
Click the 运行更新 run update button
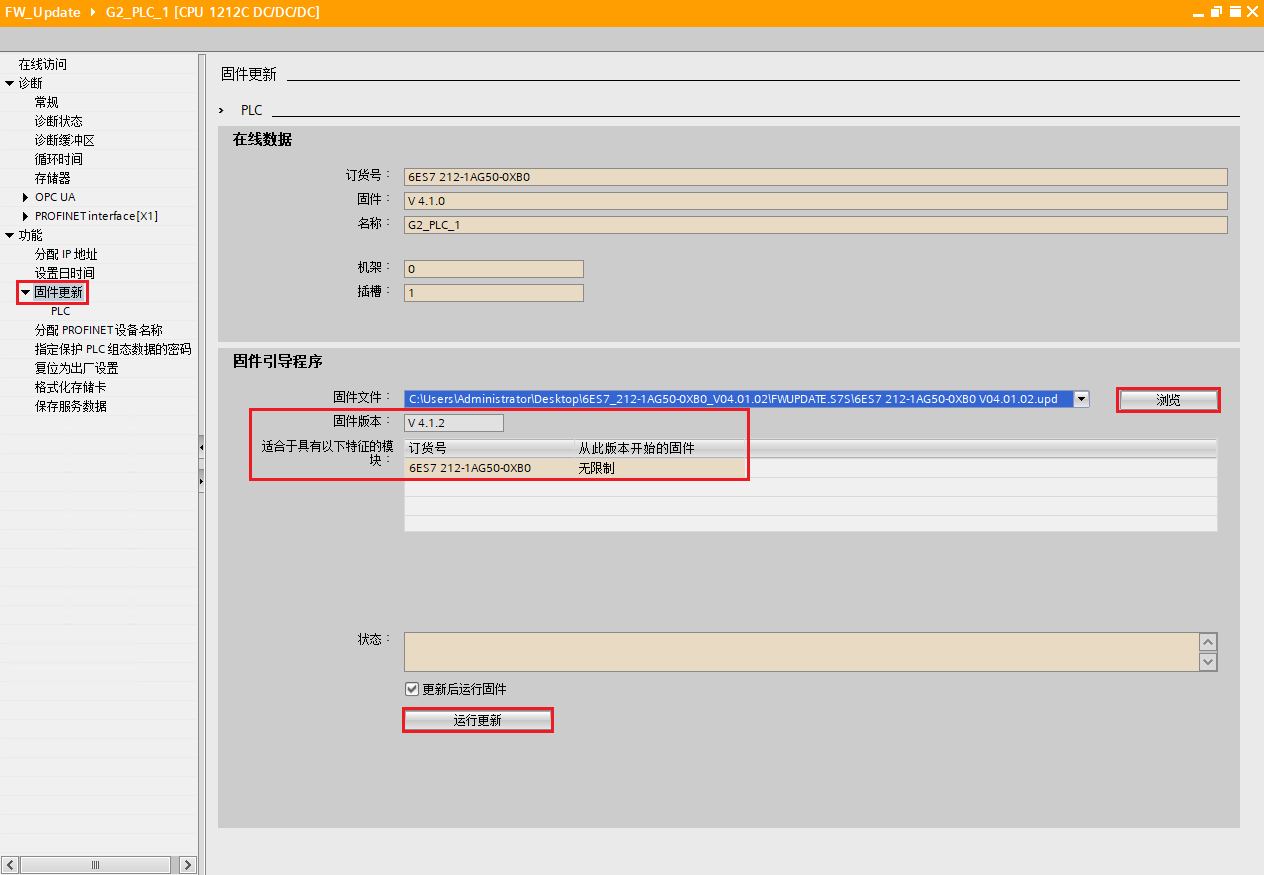tap(477, 720)
